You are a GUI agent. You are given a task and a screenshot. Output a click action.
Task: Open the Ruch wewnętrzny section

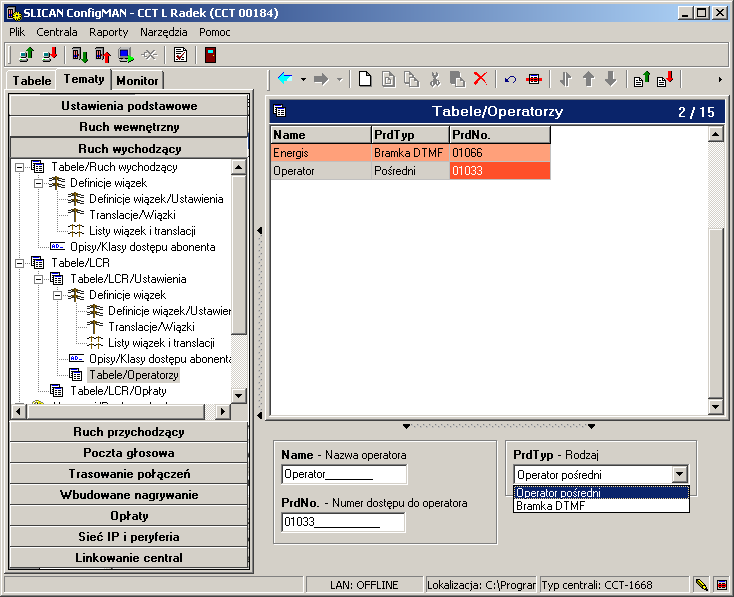click(129, 127)
